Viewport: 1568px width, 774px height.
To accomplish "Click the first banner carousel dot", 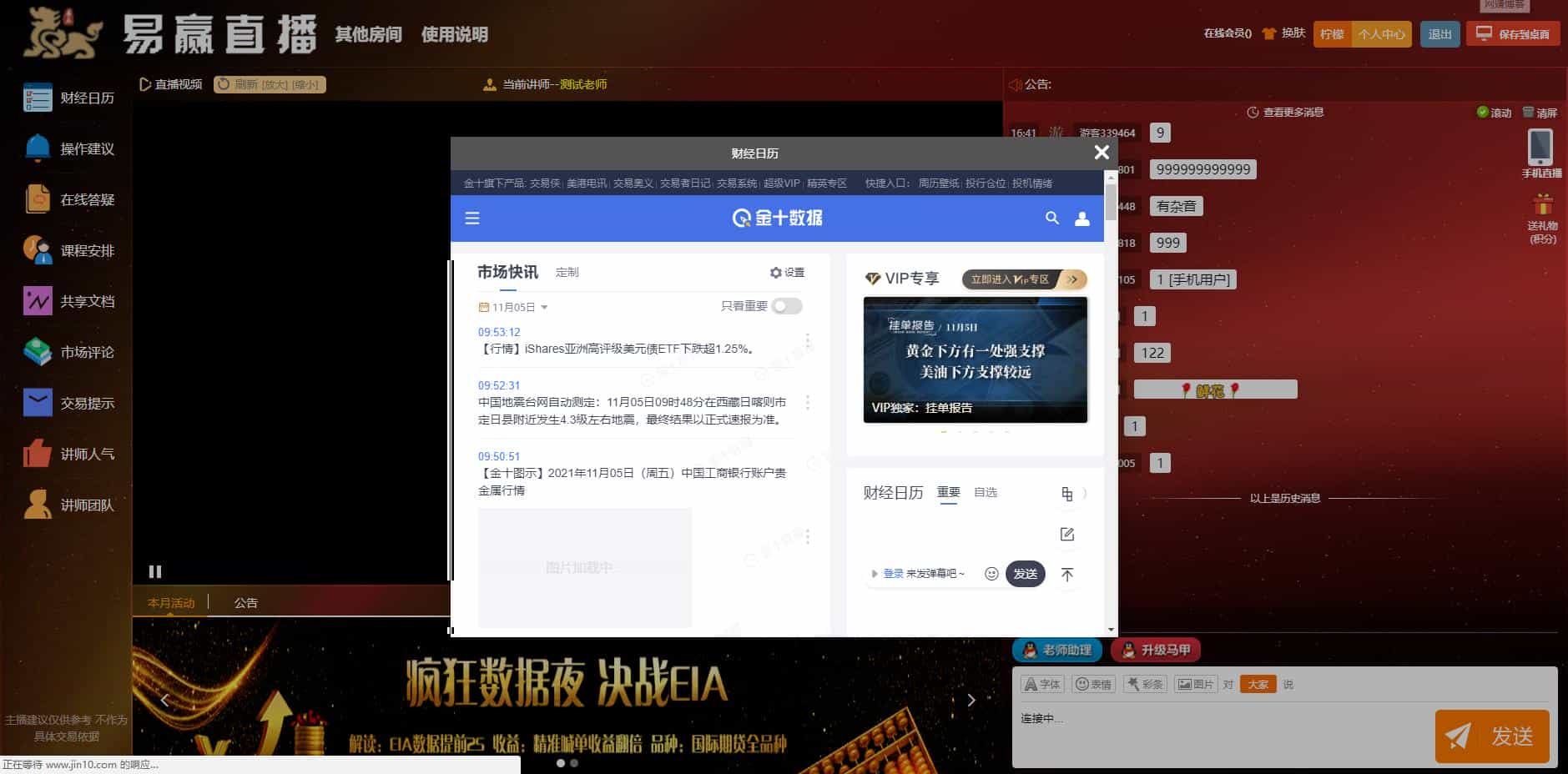I will pyautogui.click(x=561, y=763).
